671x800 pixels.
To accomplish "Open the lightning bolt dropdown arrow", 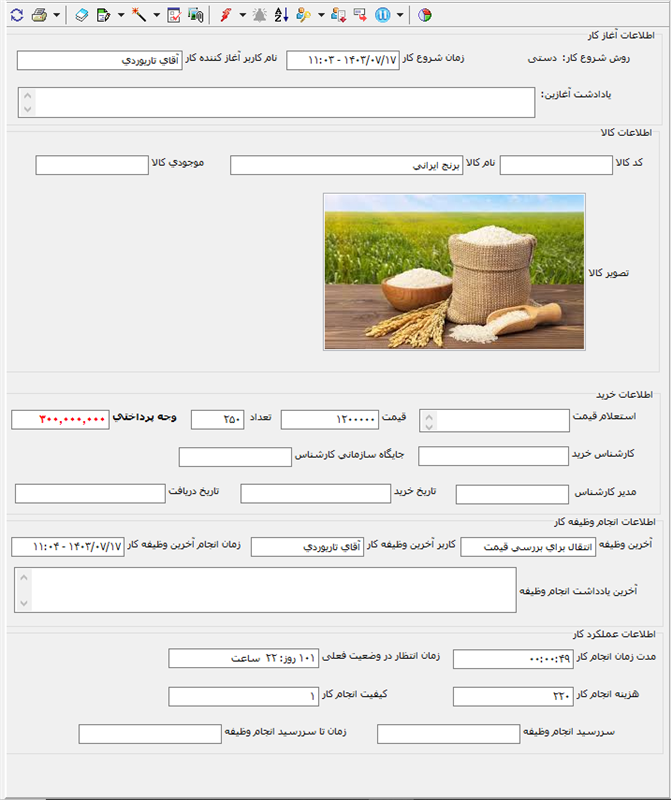I will 243,15.
